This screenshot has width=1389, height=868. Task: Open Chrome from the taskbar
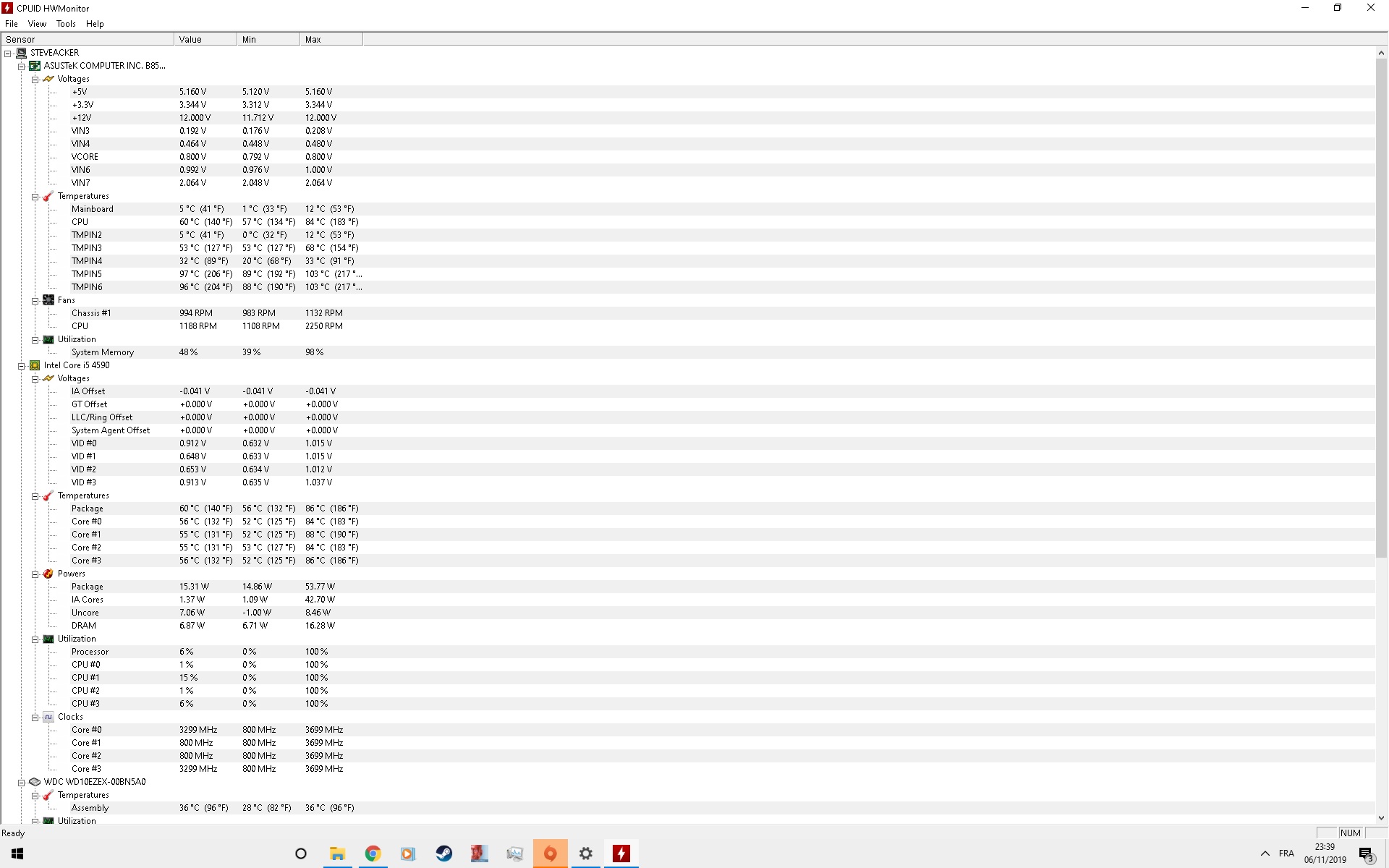pyautogui.click(x=373, y=854)
